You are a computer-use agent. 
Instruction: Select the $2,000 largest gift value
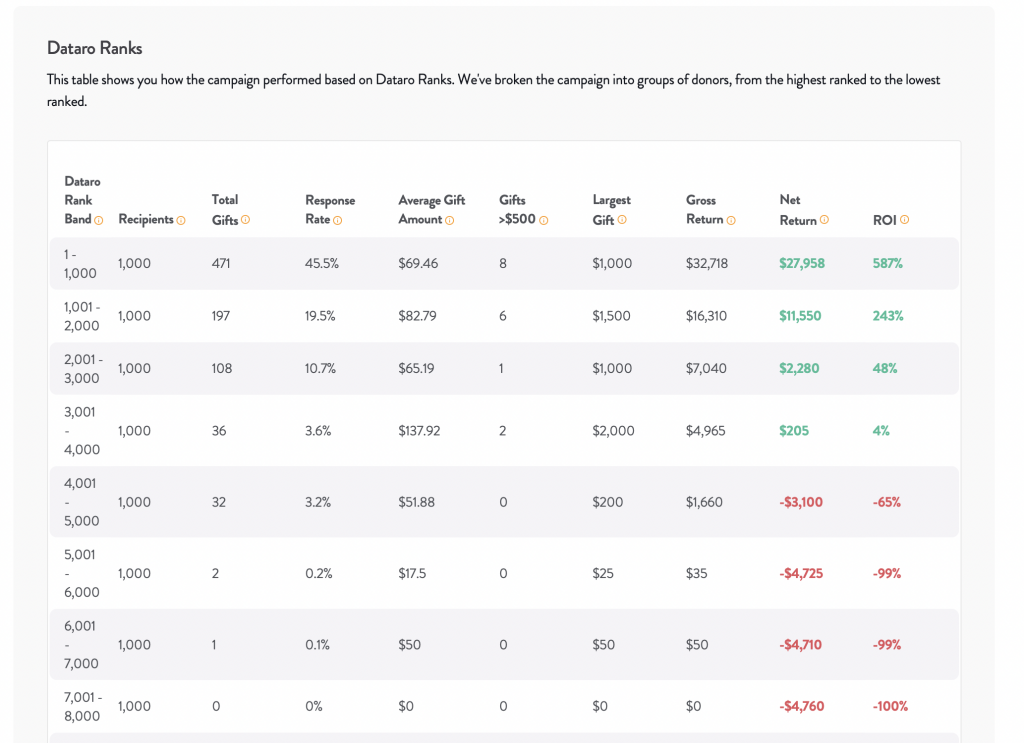[613, 431]
